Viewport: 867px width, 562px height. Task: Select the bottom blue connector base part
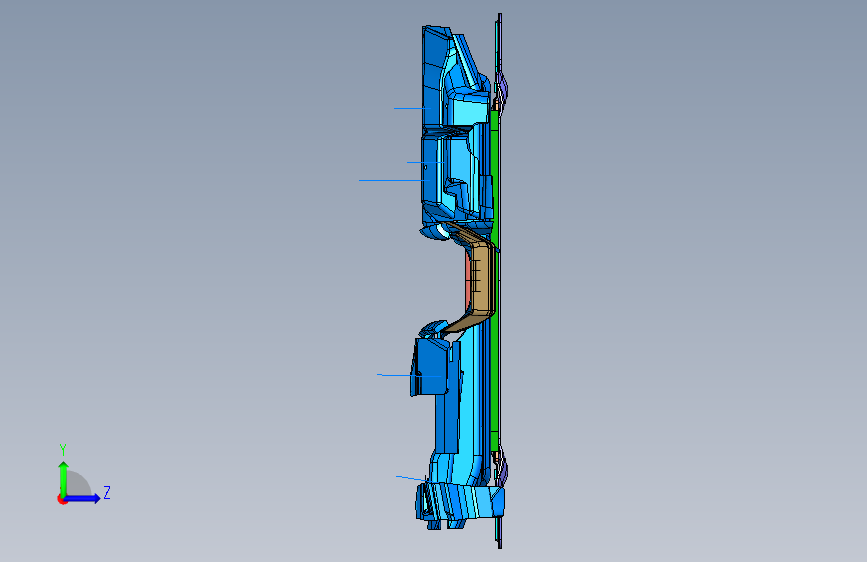459,503
